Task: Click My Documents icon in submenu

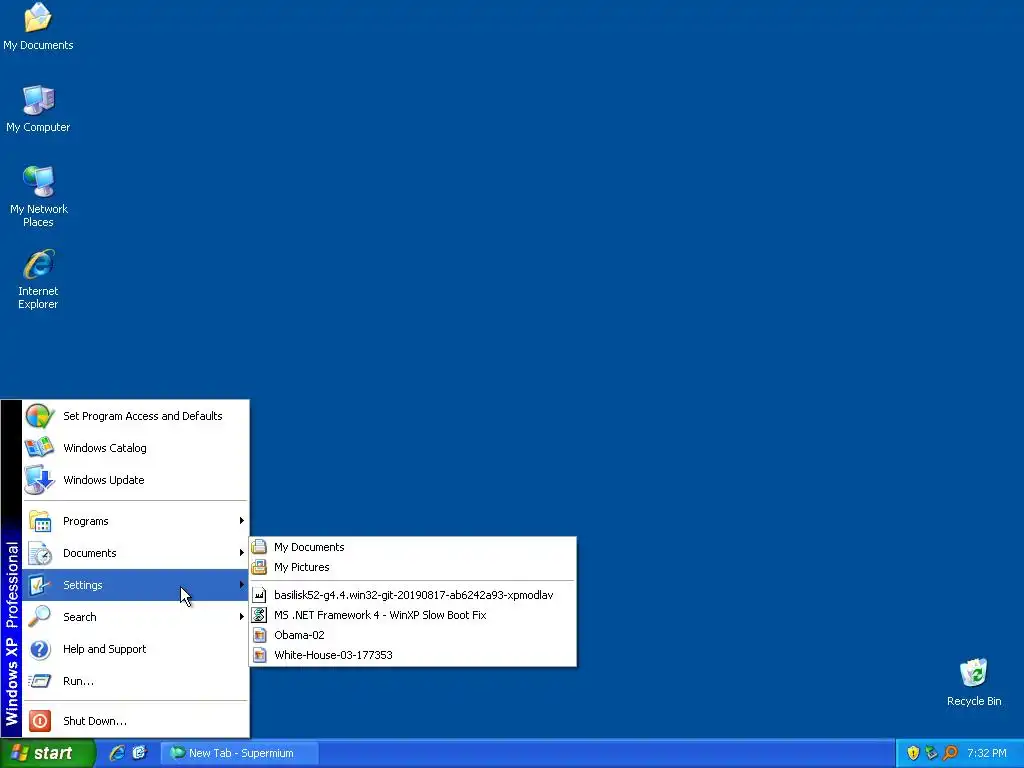Action: tap(259, 547)
